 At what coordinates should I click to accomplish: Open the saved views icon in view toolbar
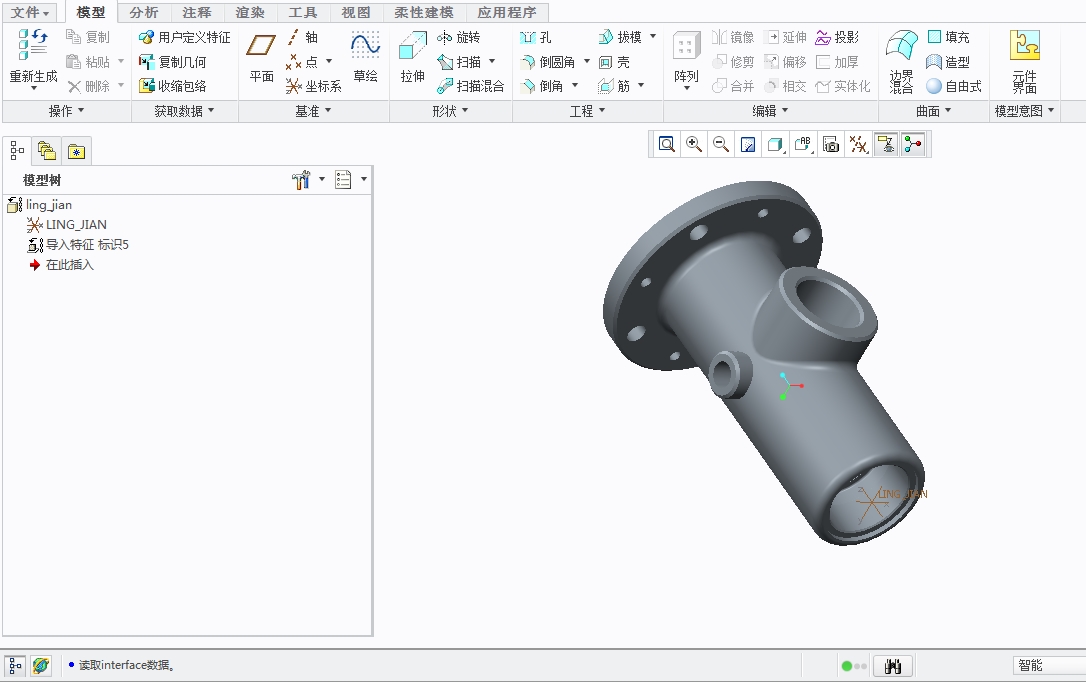[x=803, y=144]
